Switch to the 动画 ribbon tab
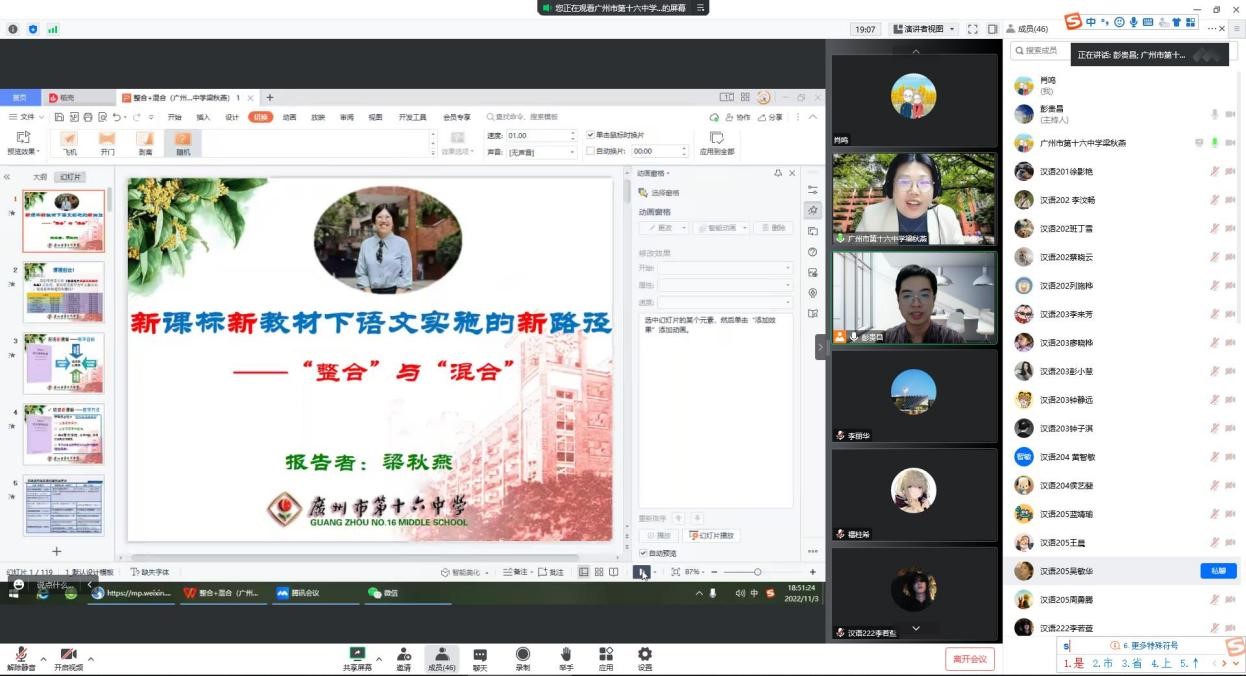Image resolution: width=1246 pixels, height=676 pixels. tap(289, 117)
